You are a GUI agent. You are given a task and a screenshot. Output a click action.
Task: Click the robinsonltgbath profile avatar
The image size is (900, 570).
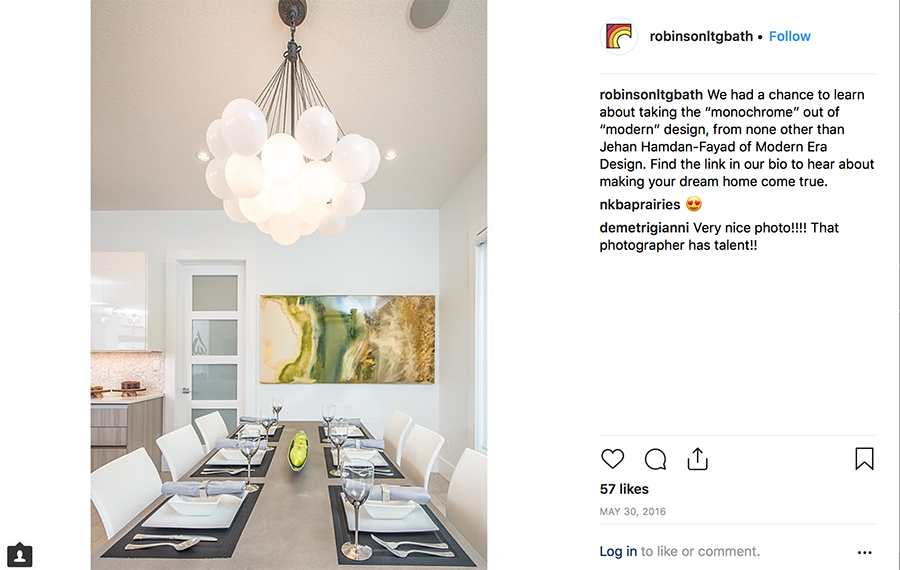tap(619, 36)
